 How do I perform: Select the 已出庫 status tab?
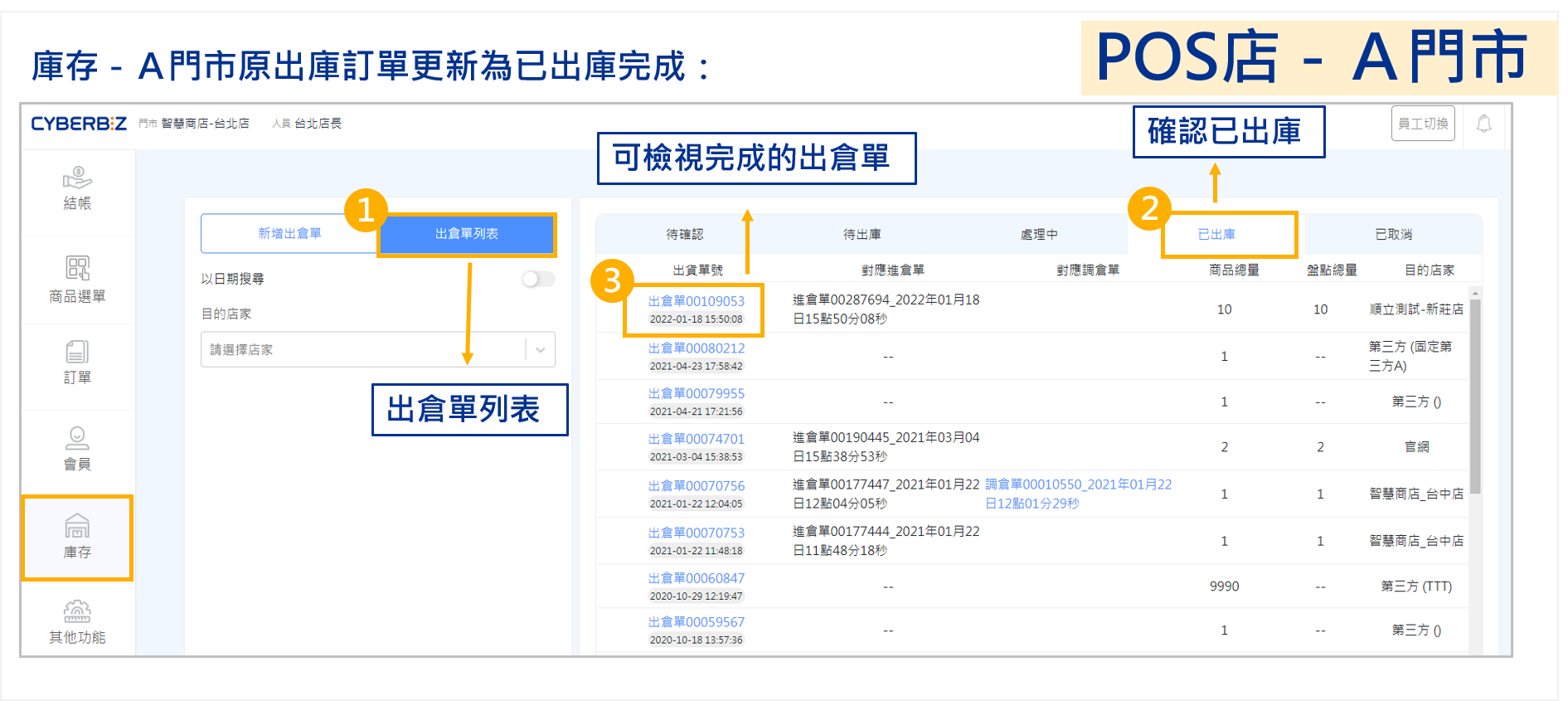(x=1216, y=235)
